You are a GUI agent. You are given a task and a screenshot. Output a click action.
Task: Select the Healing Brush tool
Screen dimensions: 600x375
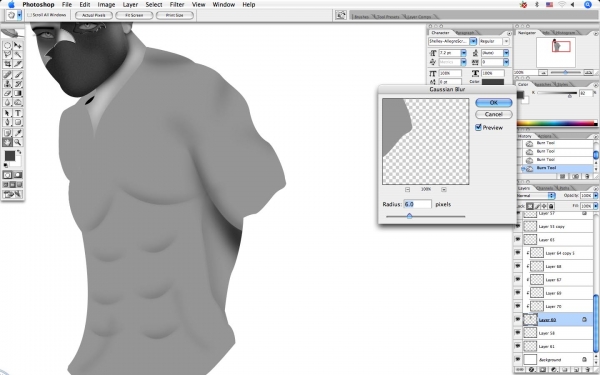coord(7,75)
